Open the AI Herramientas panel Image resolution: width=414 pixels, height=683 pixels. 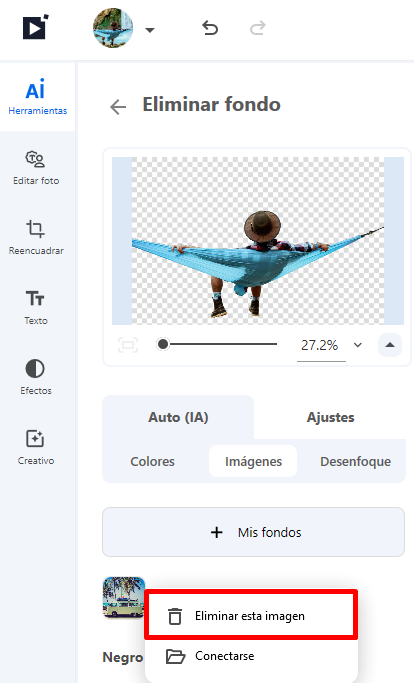click(37, 97)
